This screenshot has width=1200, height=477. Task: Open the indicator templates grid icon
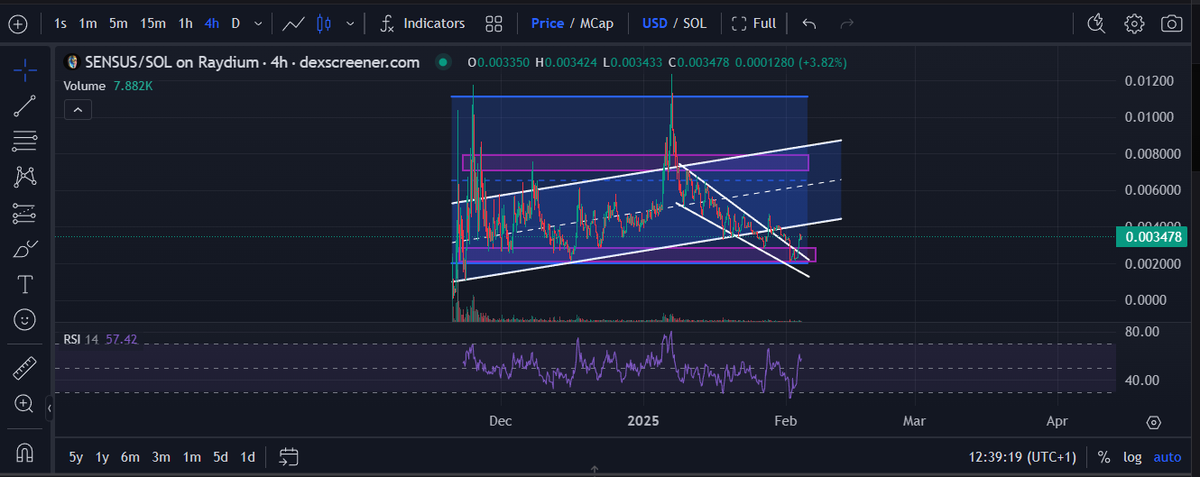click(493, 23)
